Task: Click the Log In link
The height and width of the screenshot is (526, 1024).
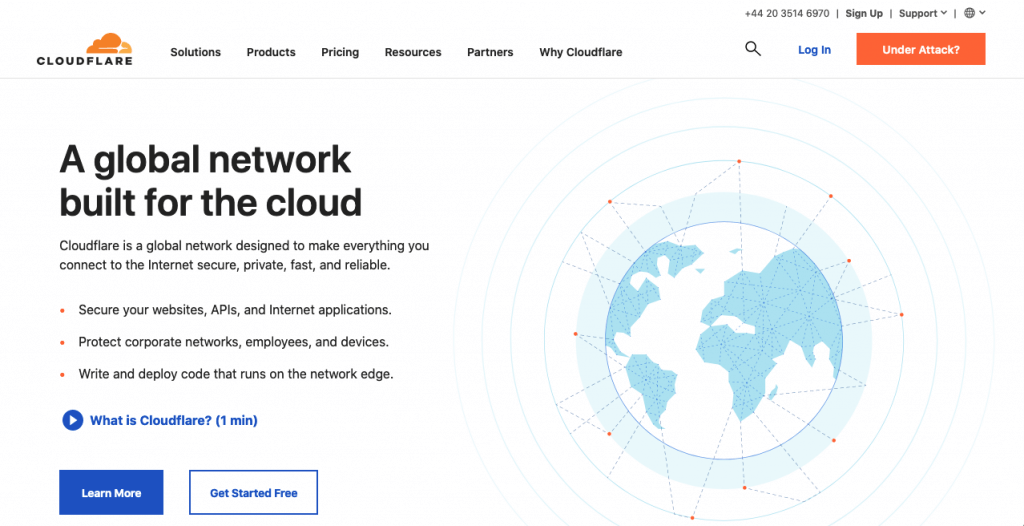Action: point(814,50)
